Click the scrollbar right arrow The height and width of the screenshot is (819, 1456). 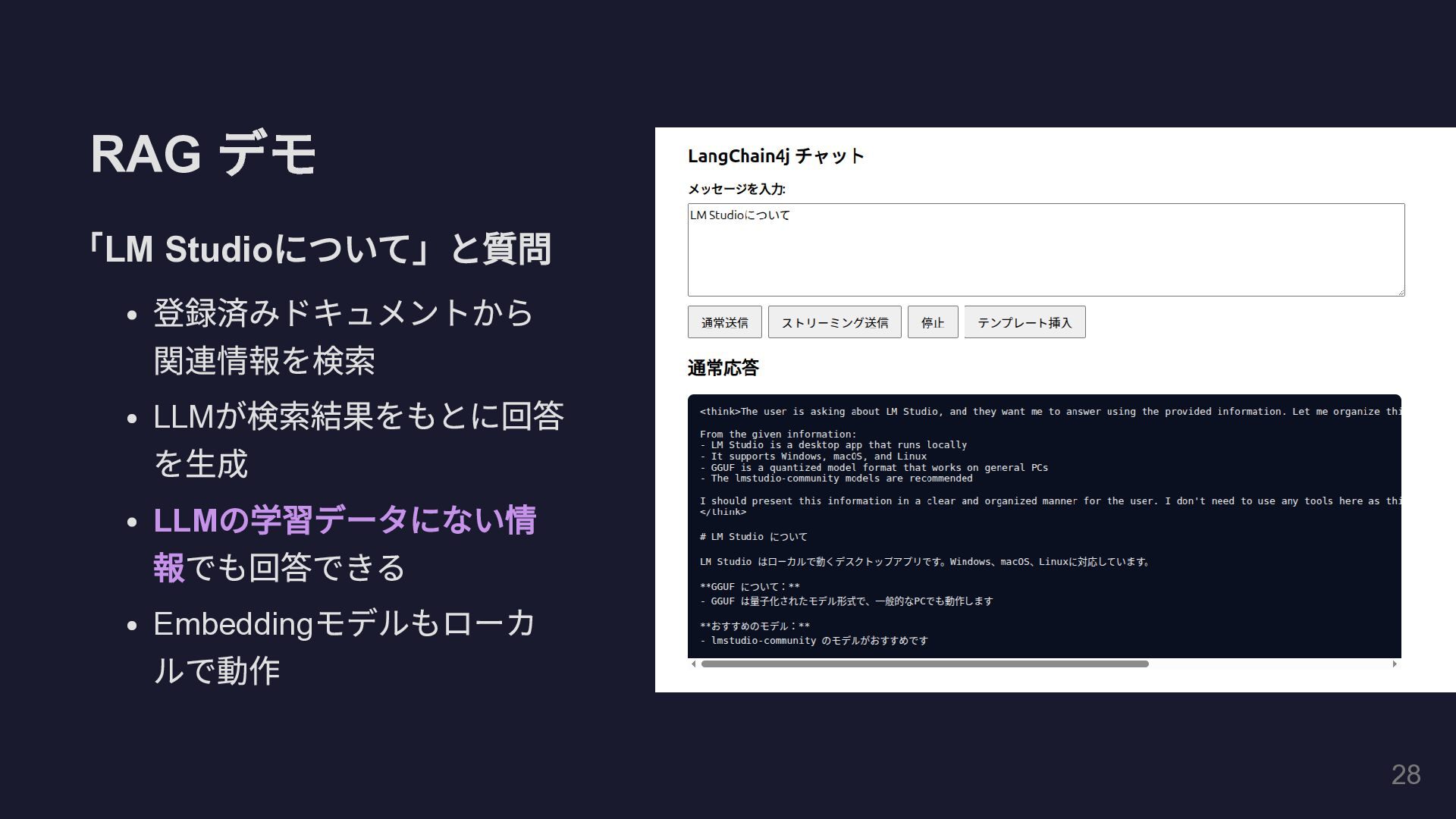[1395, 664]
